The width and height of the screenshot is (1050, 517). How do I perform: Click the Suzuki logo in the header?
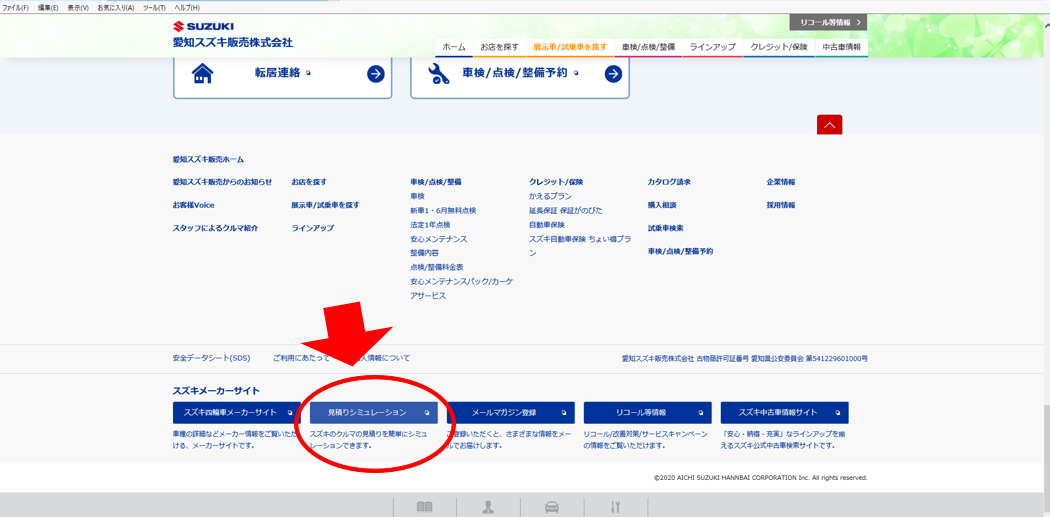[x=203, y=27]
